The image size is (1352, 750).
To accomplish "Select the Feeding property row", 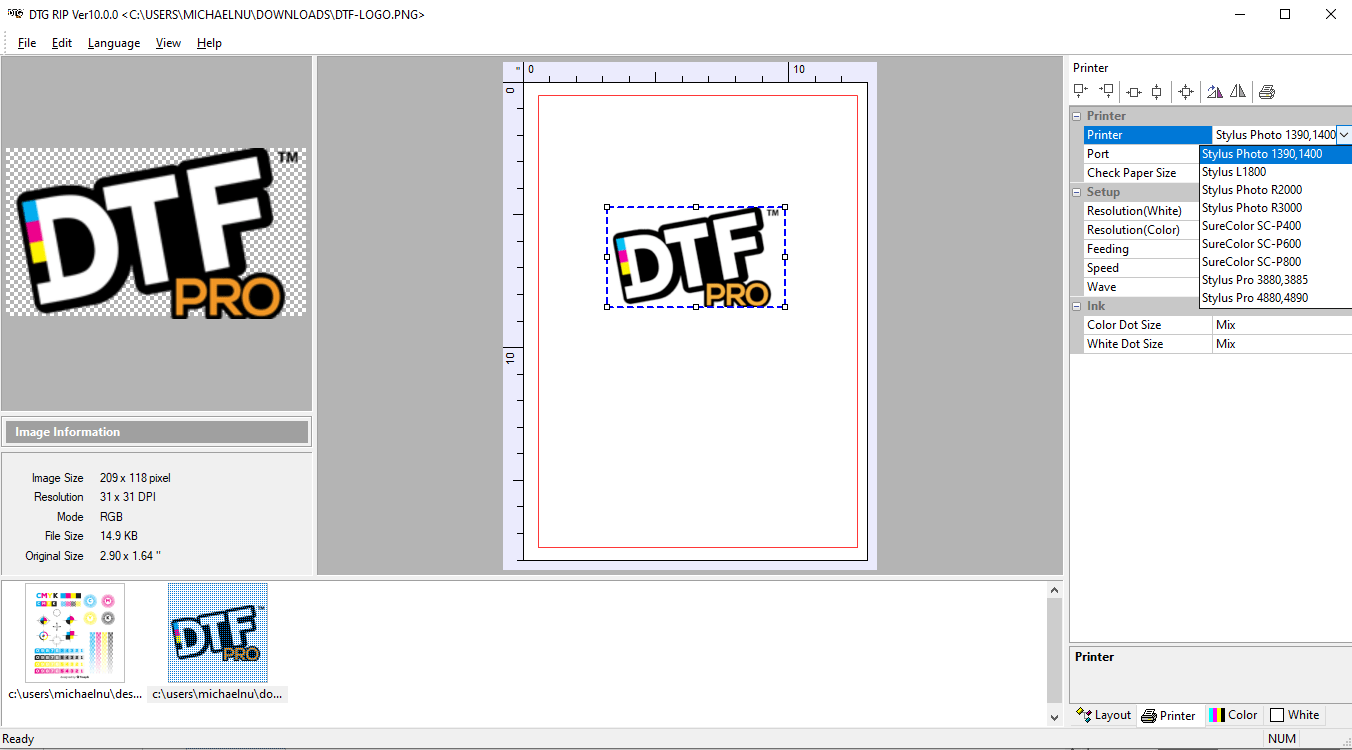I will click(1141, 249).
